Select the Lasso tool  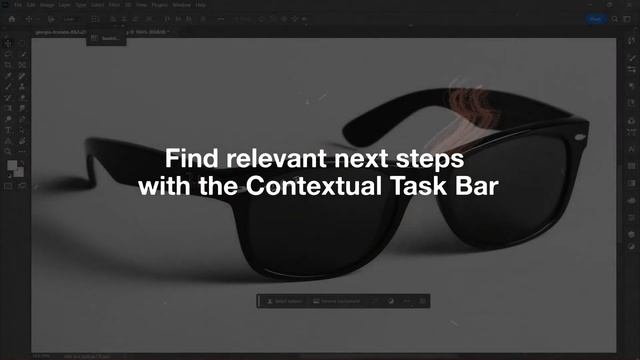click(8, 54)
